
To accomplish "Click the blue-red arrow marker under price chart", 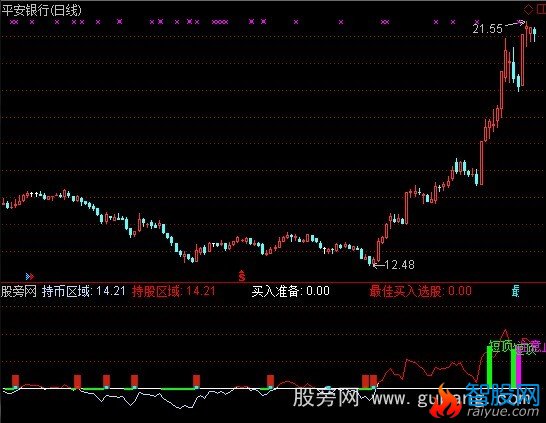I will coord(30,277).
